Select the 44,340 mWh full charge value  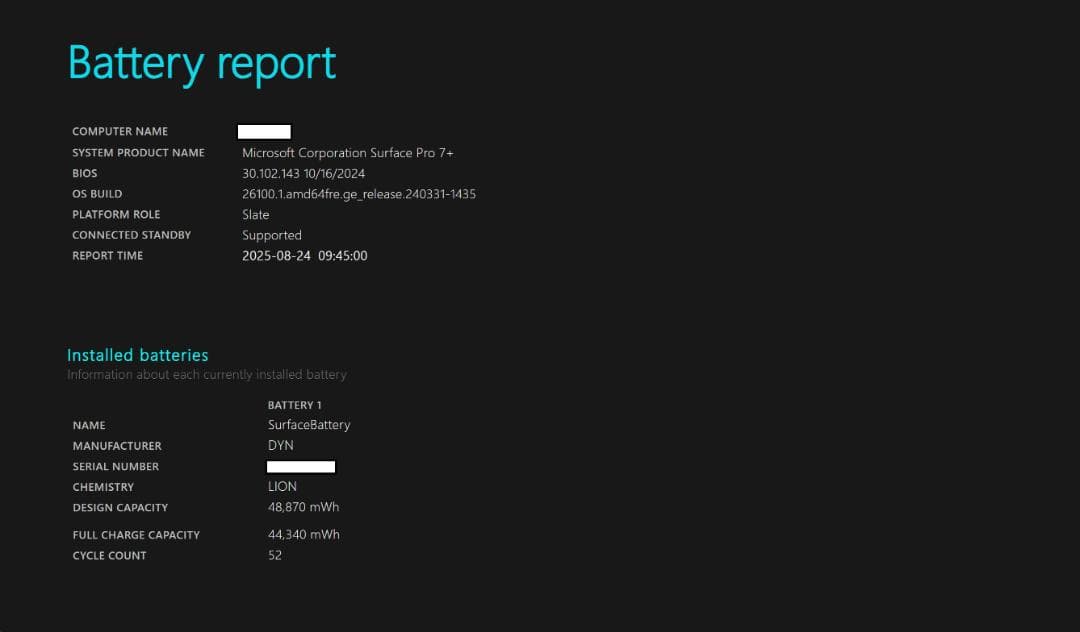(x=303, y=535)
